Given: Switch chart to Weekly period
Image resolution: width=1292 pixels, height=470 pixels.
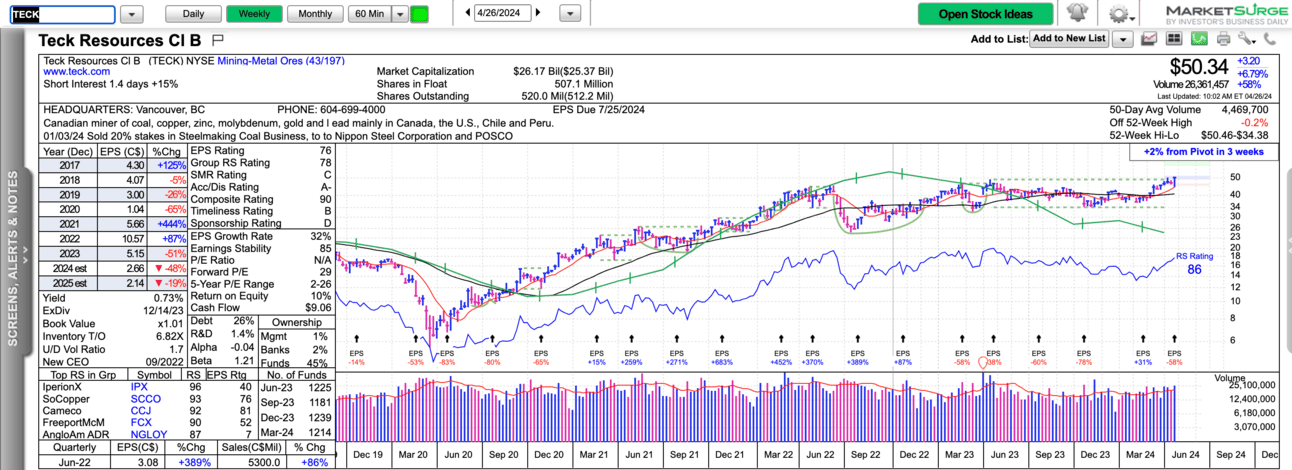Looking at the screenshot, I should click(x=254, y=14).
